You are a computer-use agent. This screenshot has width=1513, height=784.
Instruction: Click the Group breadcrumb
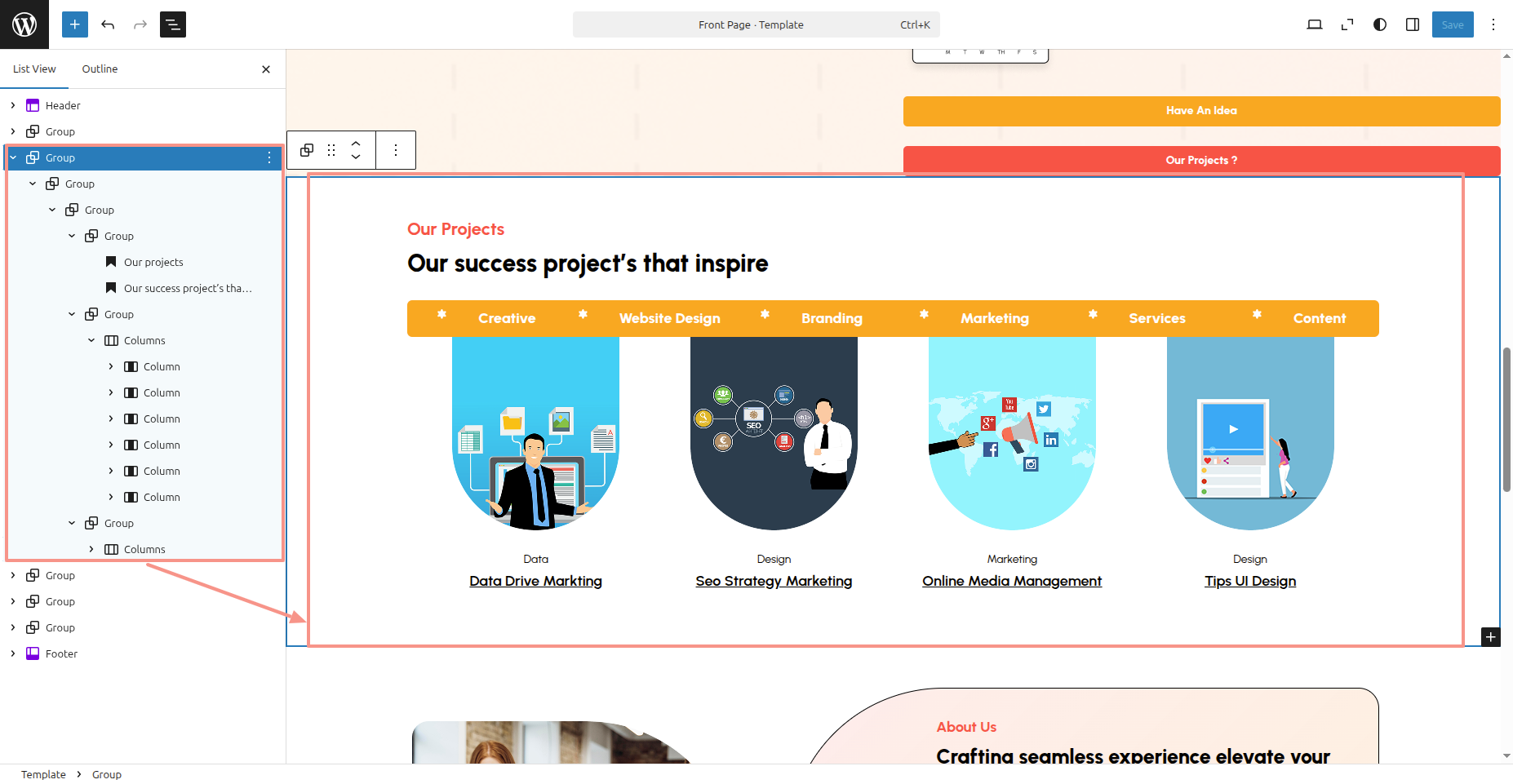pos(107,774)
